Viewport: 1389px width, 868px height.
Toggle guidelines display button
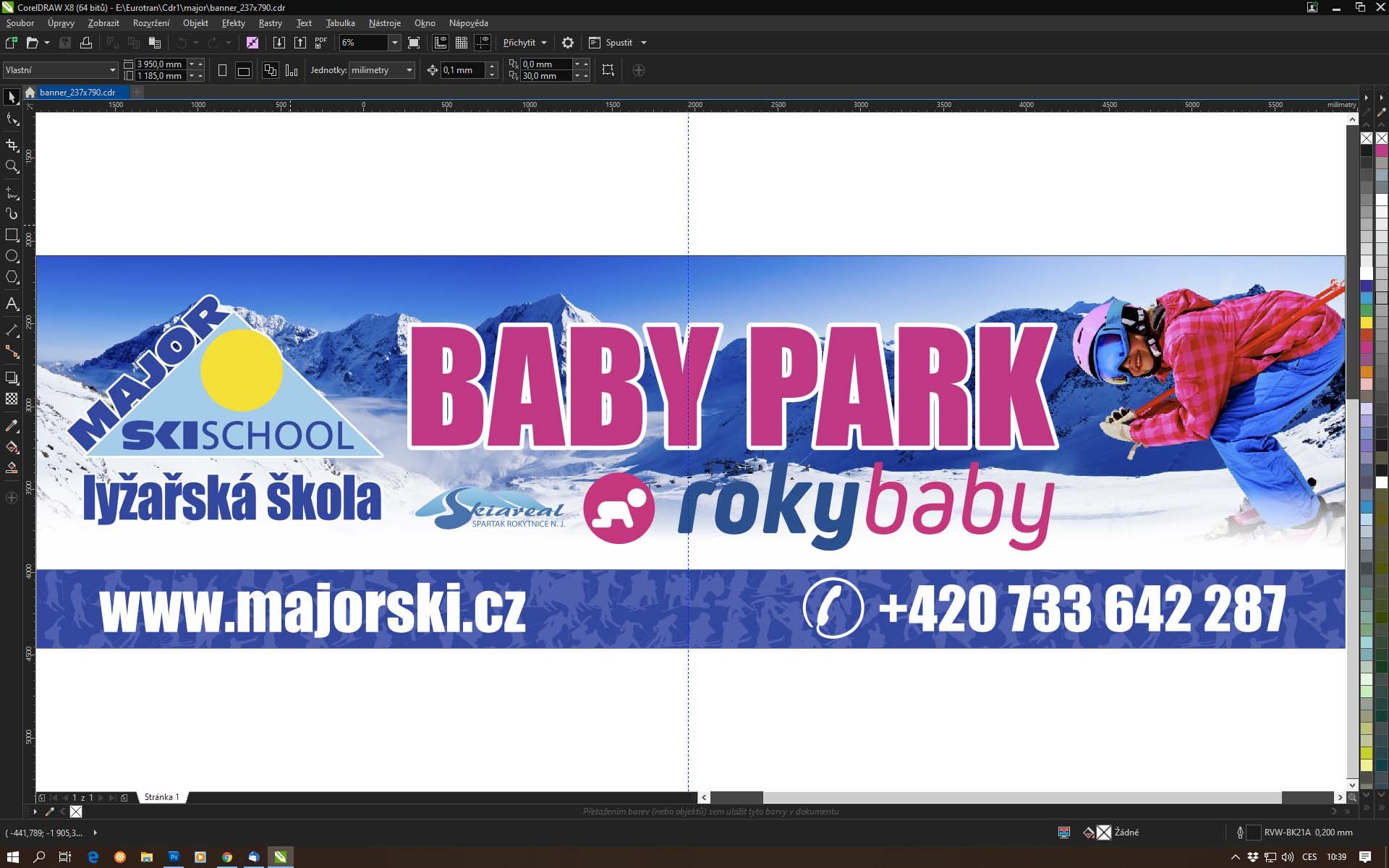pyautogui.click(x=483, y=43)
